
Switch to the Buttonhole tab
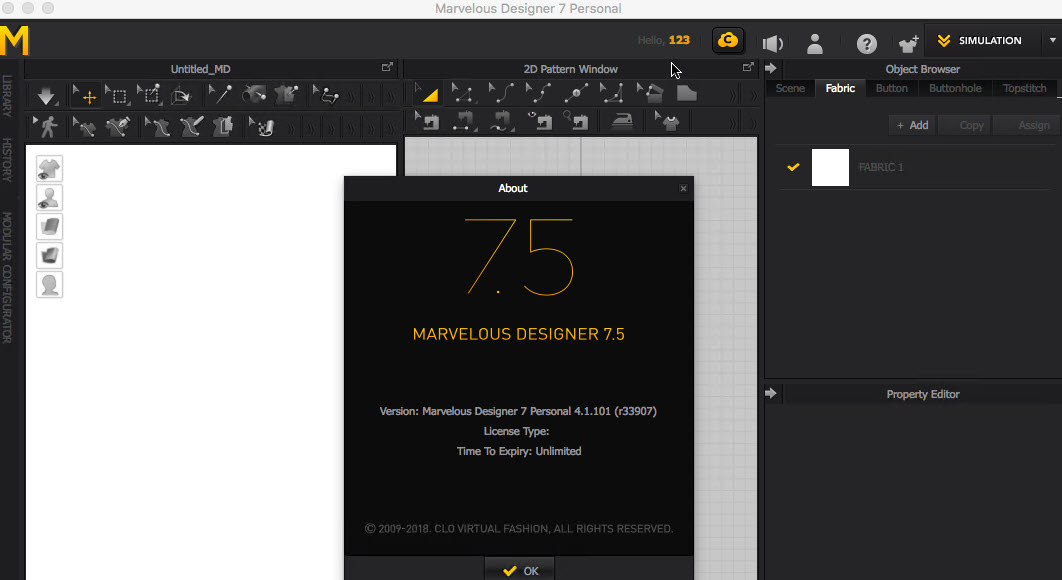point(955,88)
